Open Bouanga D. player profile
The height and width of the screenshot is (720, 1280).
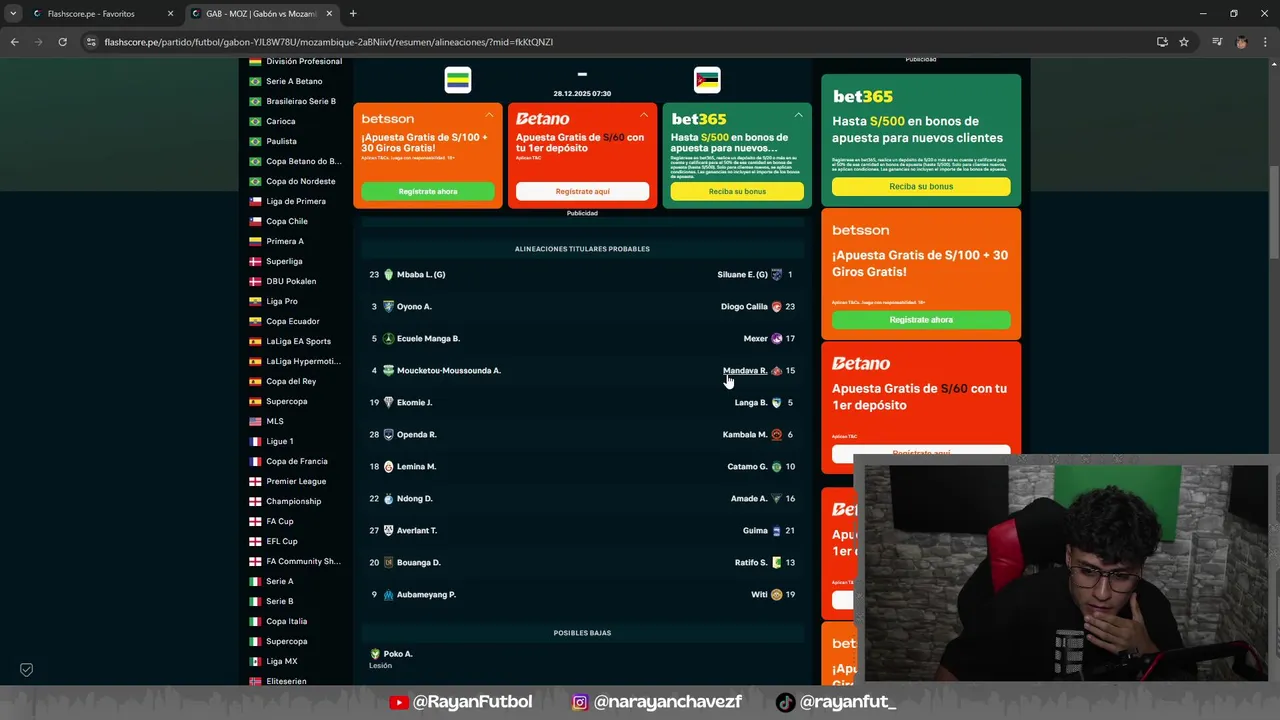click(419, 562)
